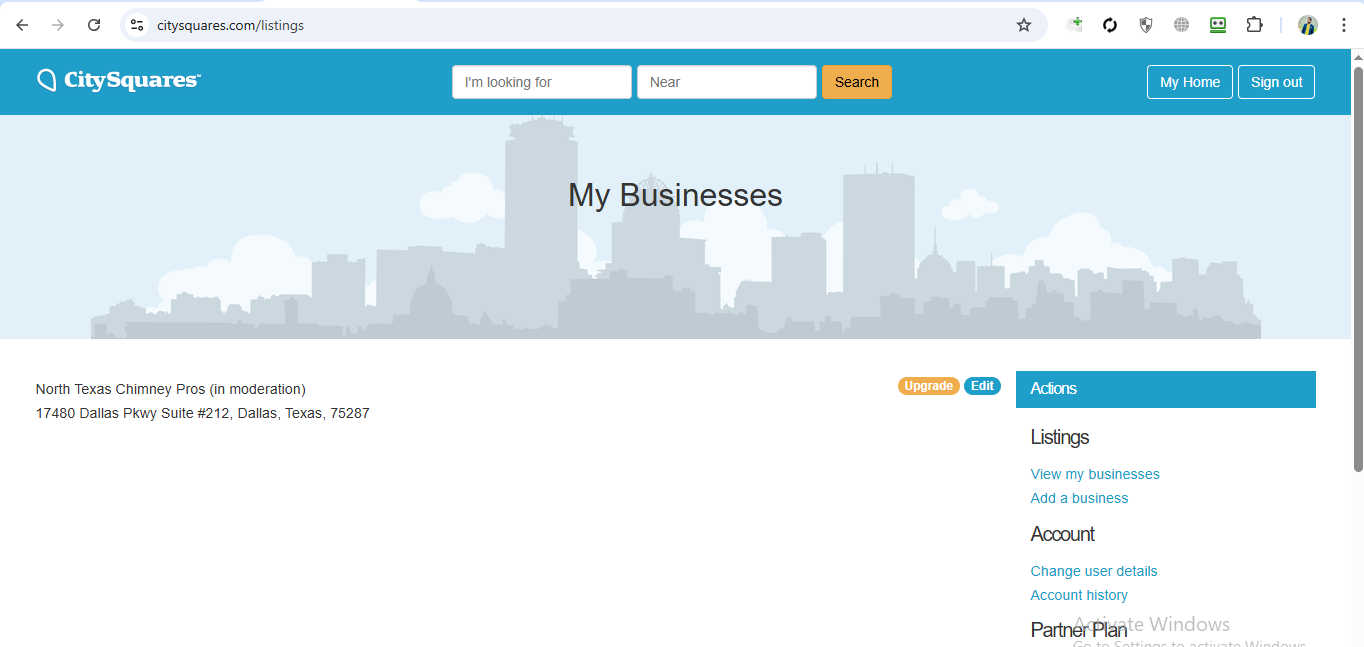
Task: Click the green robot-face extension icon
Action: pos(1218,25)
